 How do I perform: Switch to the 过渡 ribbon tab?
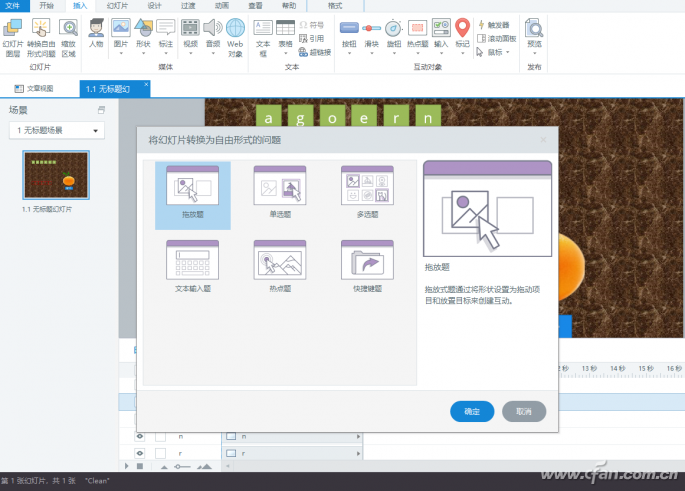188,6
